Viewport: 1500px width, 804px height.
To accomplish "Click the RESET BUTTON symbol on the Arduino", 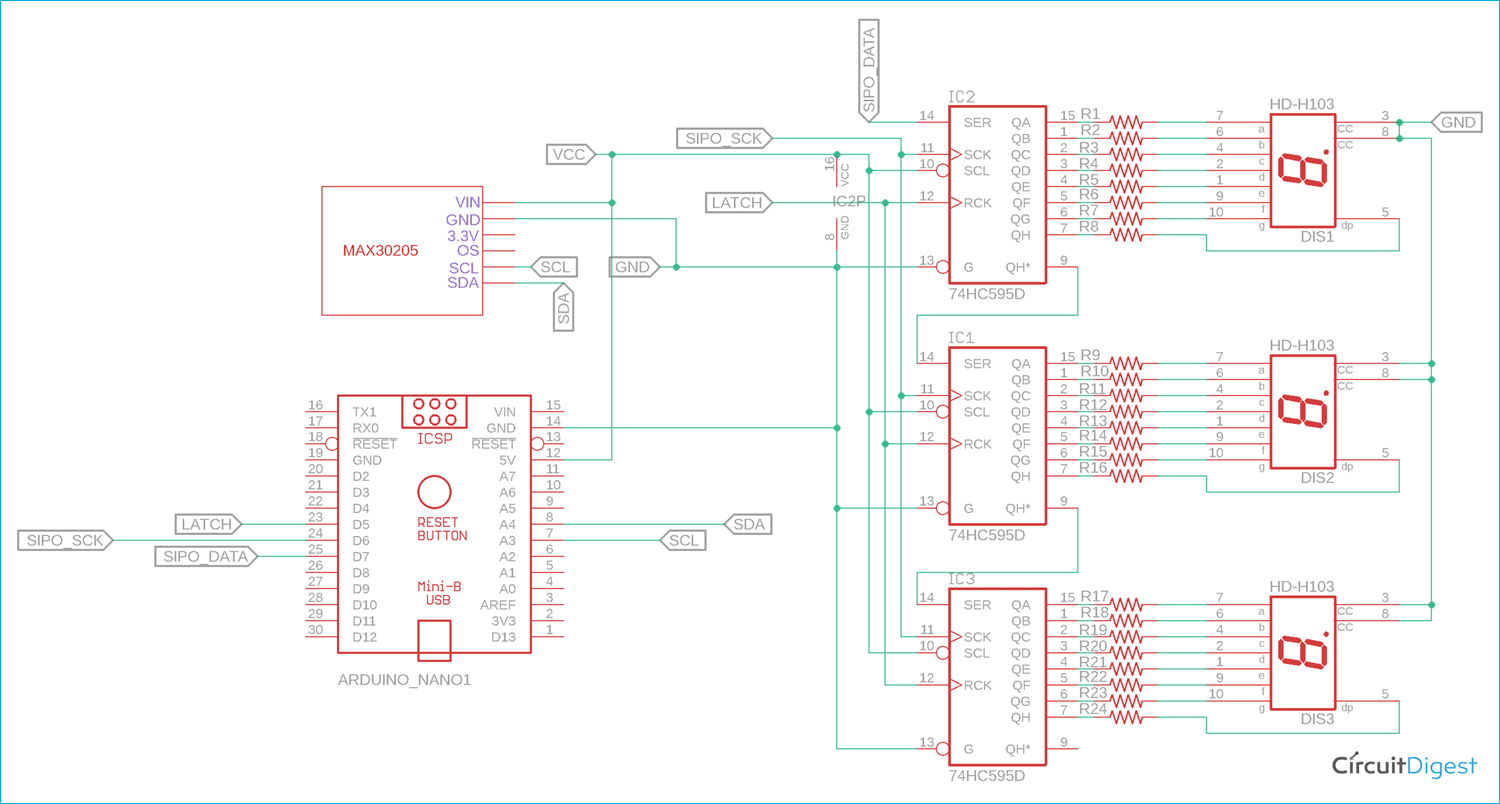I will point(433,490).
